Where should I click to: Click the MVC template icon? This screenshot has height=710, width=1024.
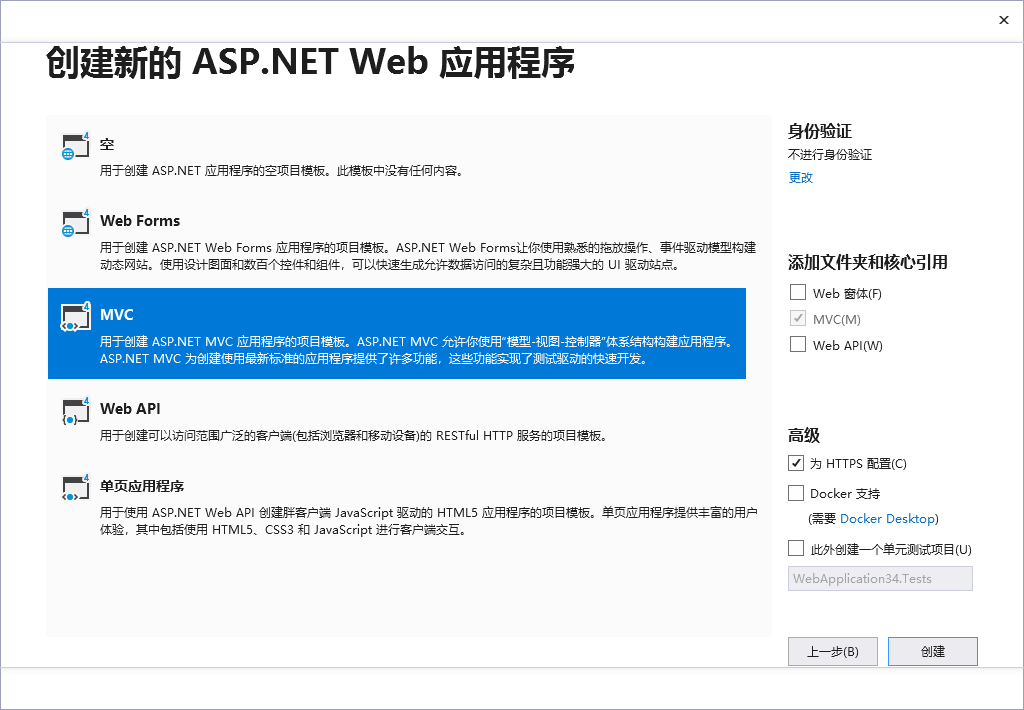click(x=75, y=316)
